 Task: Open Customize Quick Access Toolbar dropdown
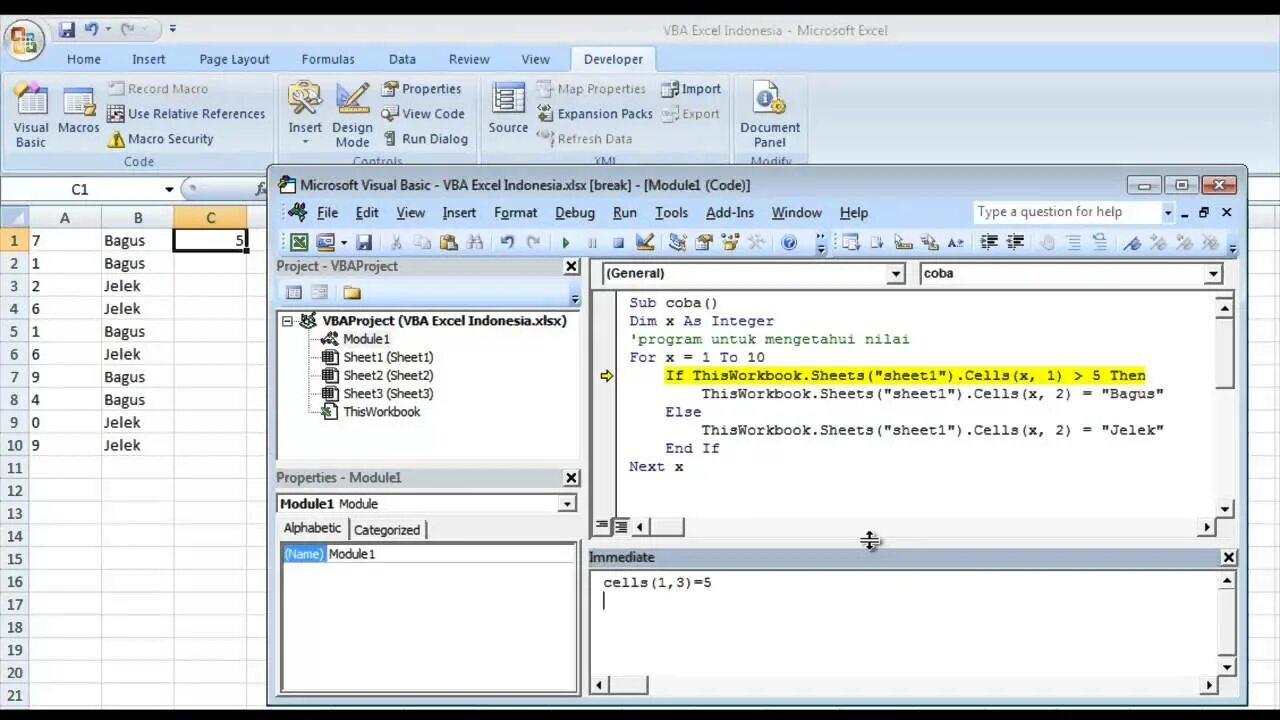(173, 30)
